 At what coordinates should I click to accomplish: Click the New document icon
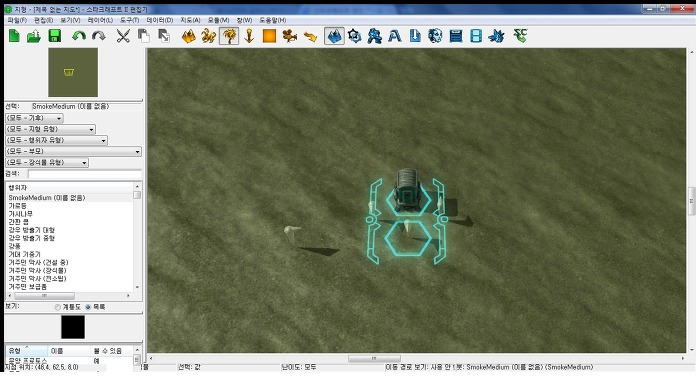coord(14,36)
